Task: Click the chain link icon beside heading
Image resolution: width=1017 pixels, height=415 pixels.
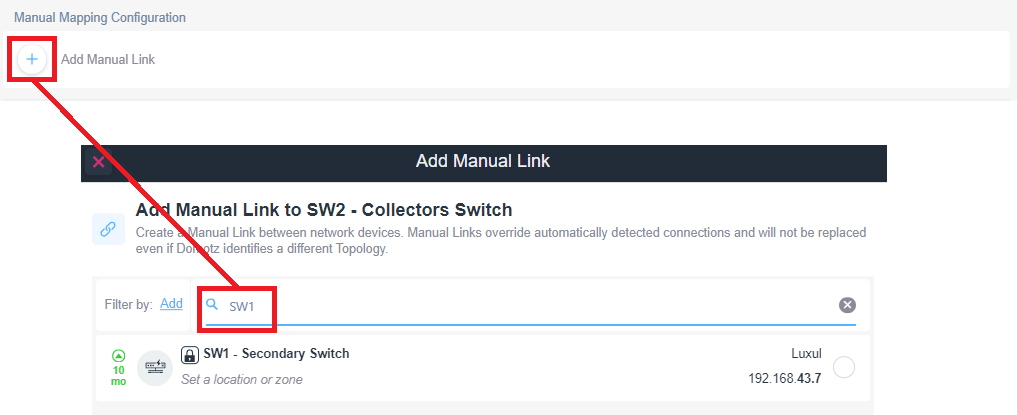Action: pos(108,228)
